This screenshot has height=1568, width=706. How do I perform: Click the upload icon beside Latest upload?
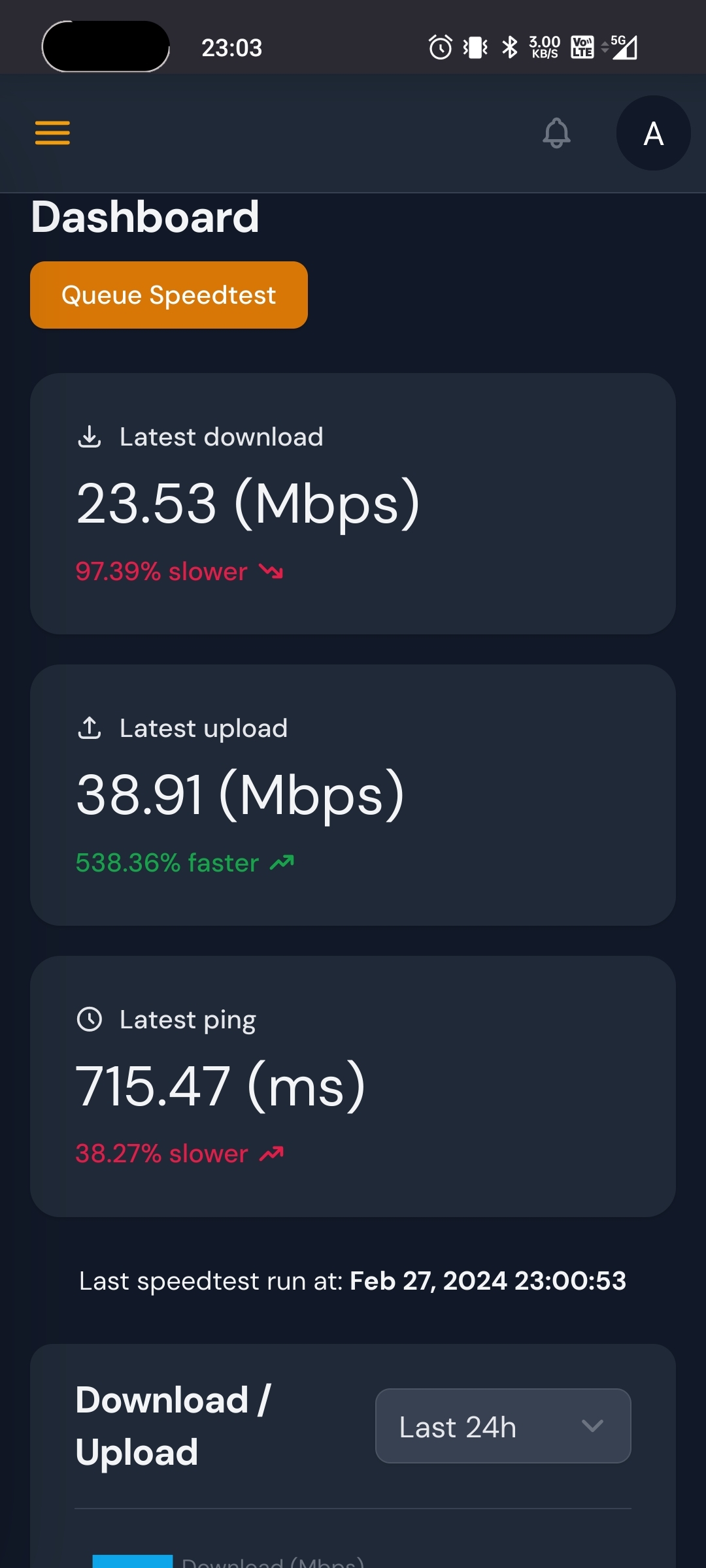(90, 728)
